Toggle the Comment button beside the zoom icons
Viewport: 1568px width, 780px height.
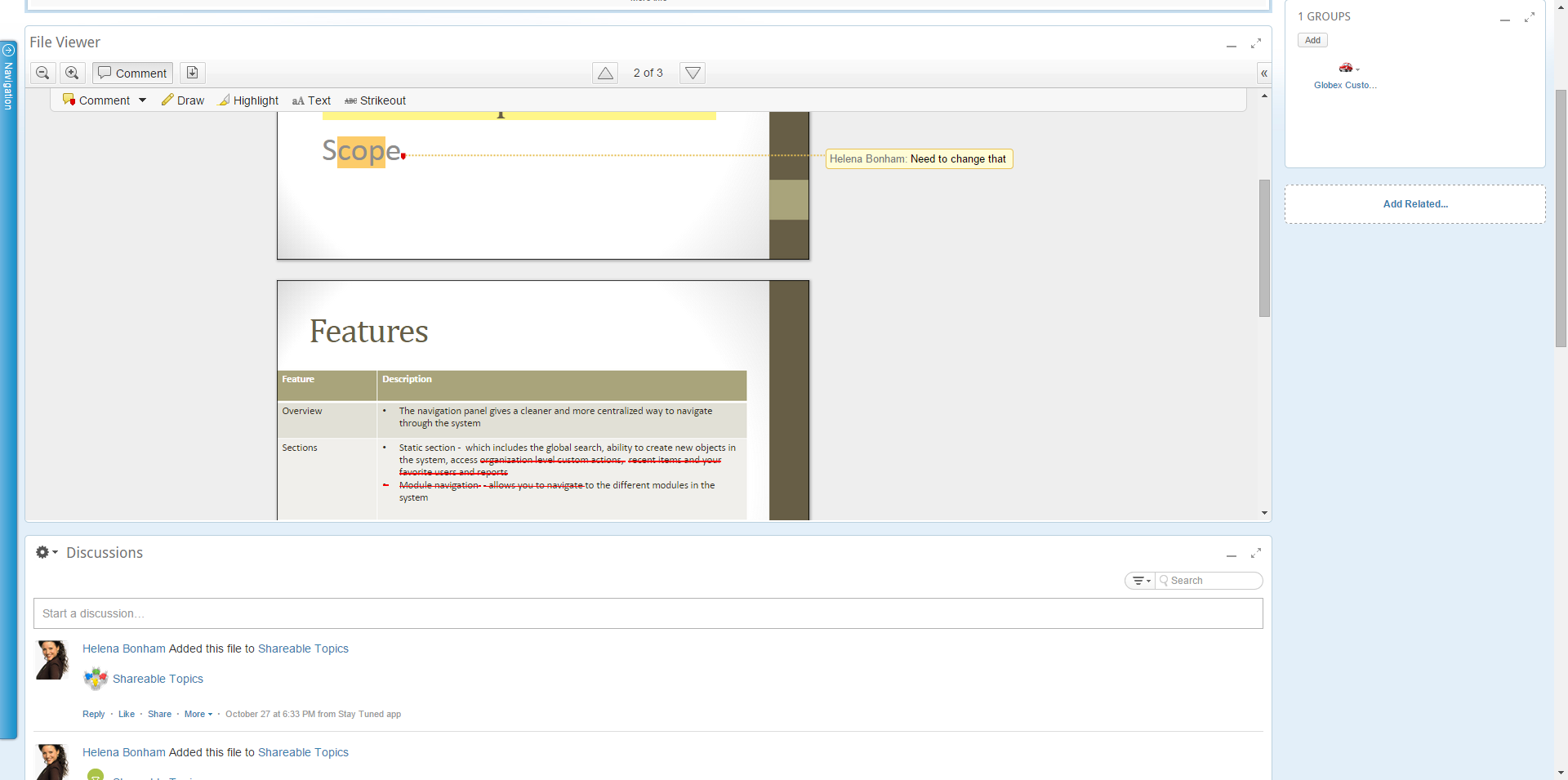click(x=132, y=73)
